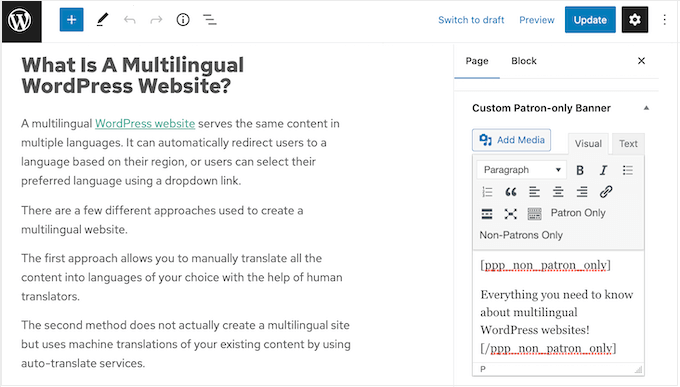The height and width of the screenshot is (387, 680).
Task: Click Switch to draft
Action: coord(471,20)
